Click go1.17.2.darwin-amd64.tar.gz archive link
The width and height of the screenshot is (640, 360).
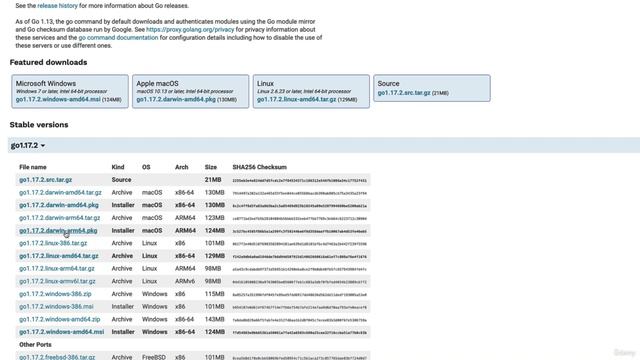click(x=60, y=192)
